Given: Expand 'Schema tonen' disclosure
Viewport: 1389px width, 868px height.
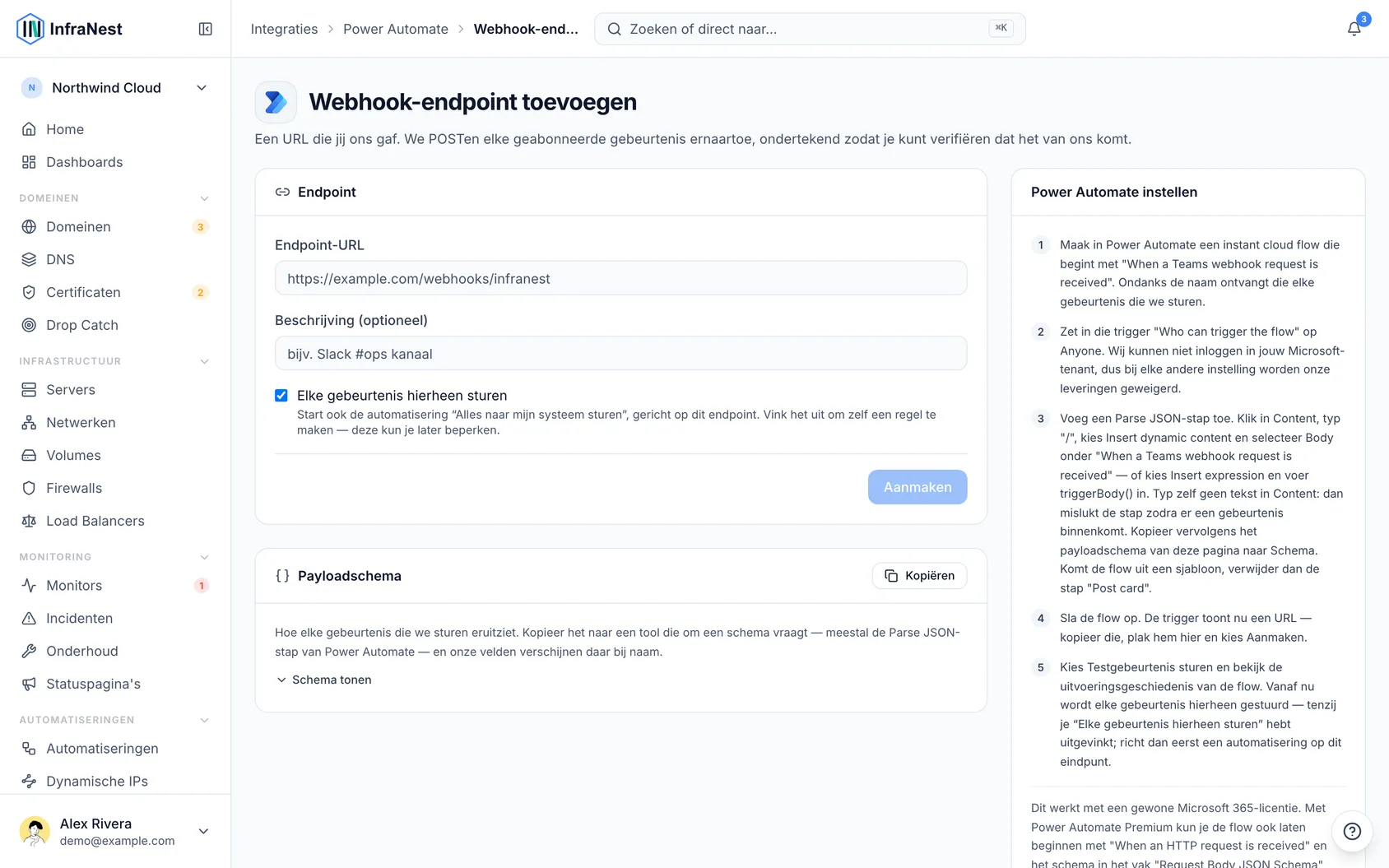Looking at the screenshot, I should (323, 680).
